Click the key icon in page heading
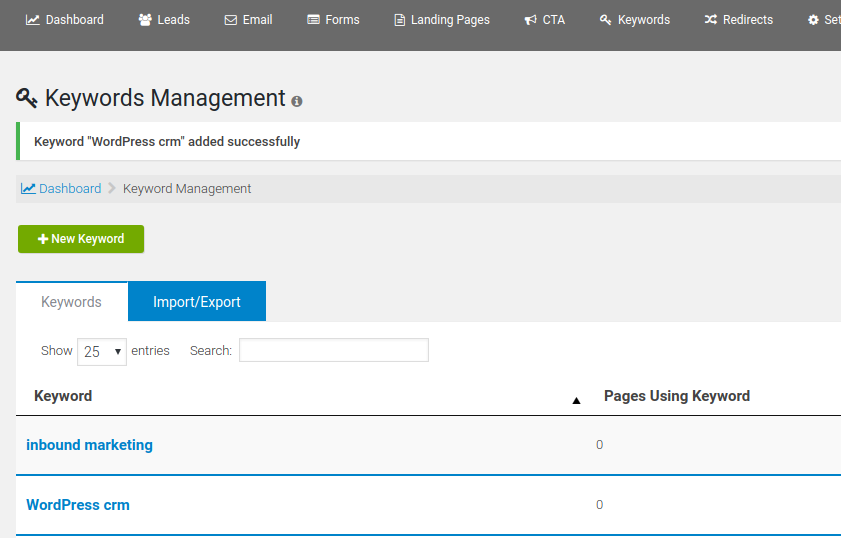Screen dimensions: 841x538 pos(27,98)
